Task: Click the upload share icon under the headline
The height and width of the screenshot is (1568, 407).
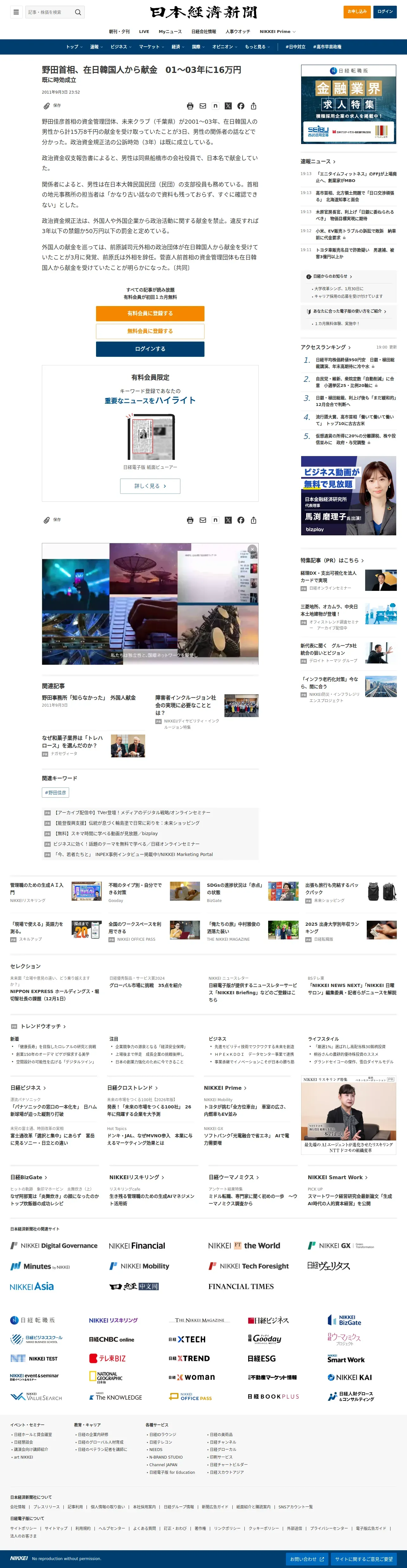Action: (x=254, y=106)
